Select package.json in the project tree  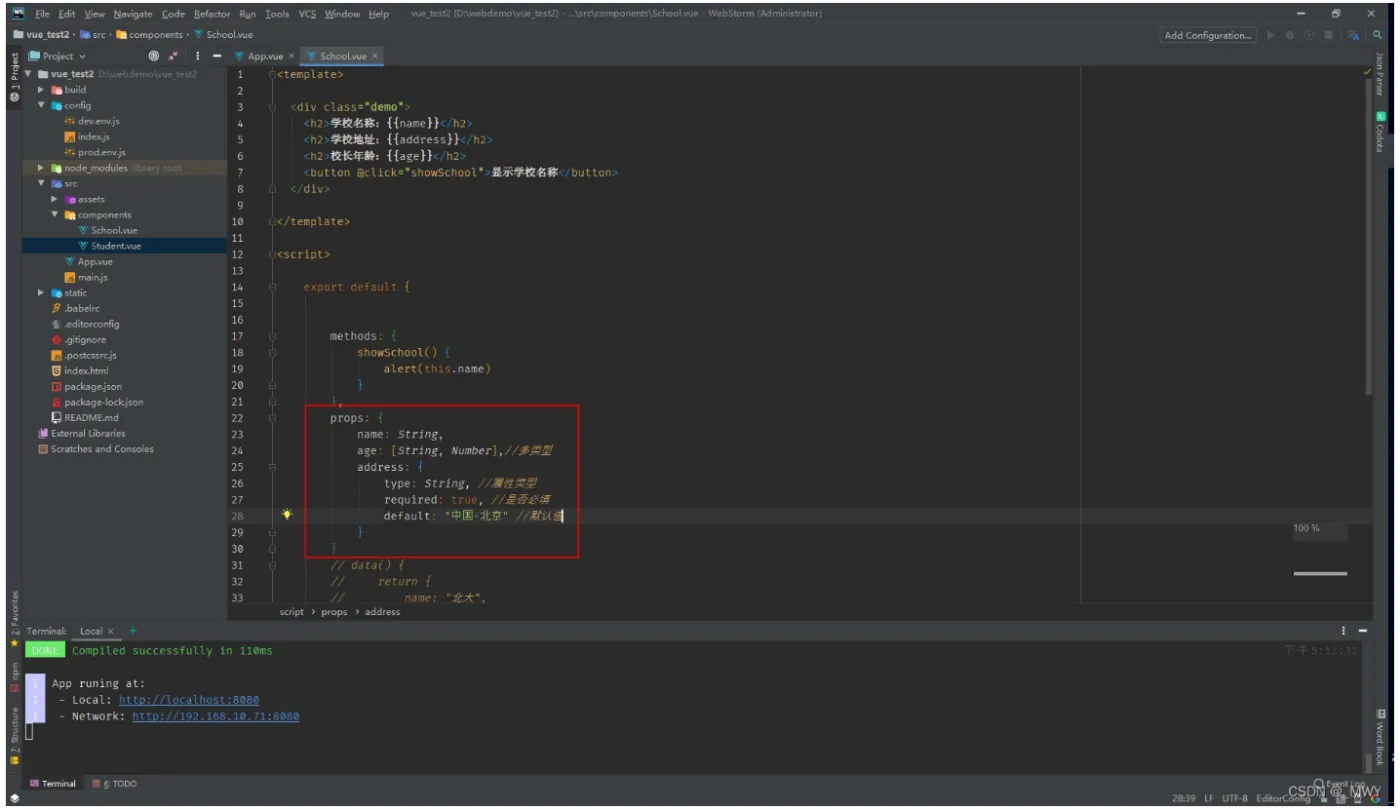pyautogui.click(x=93, y=386)
